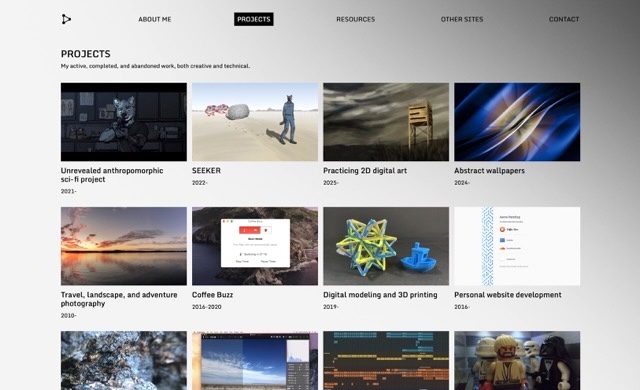
Task: Click the 'Abstract wallpapers' title link
Action: point(489,171)
